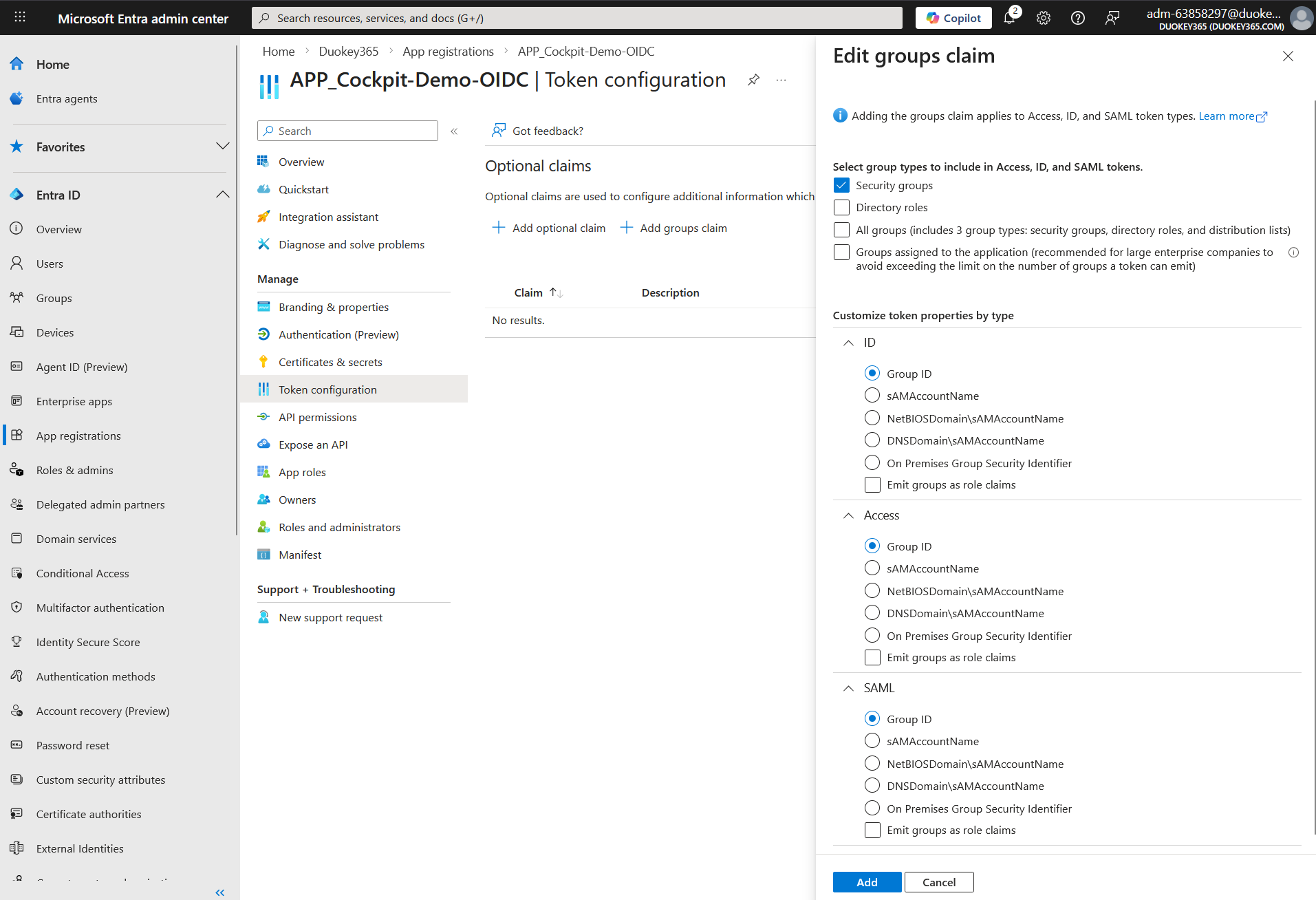The image size is (1316, 900).
Task: Collapse the SAML token section
Action: [849, 688]
